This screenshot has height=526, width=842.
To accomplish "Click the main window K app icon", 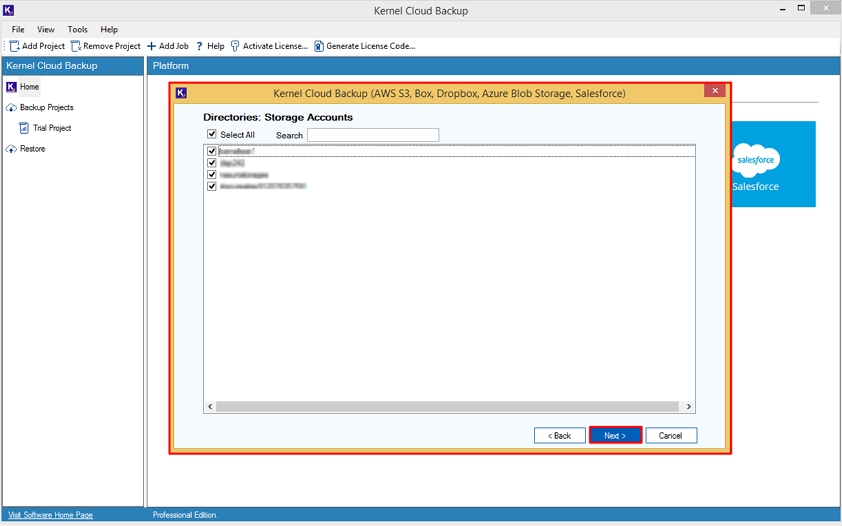I will click(8, 10).
